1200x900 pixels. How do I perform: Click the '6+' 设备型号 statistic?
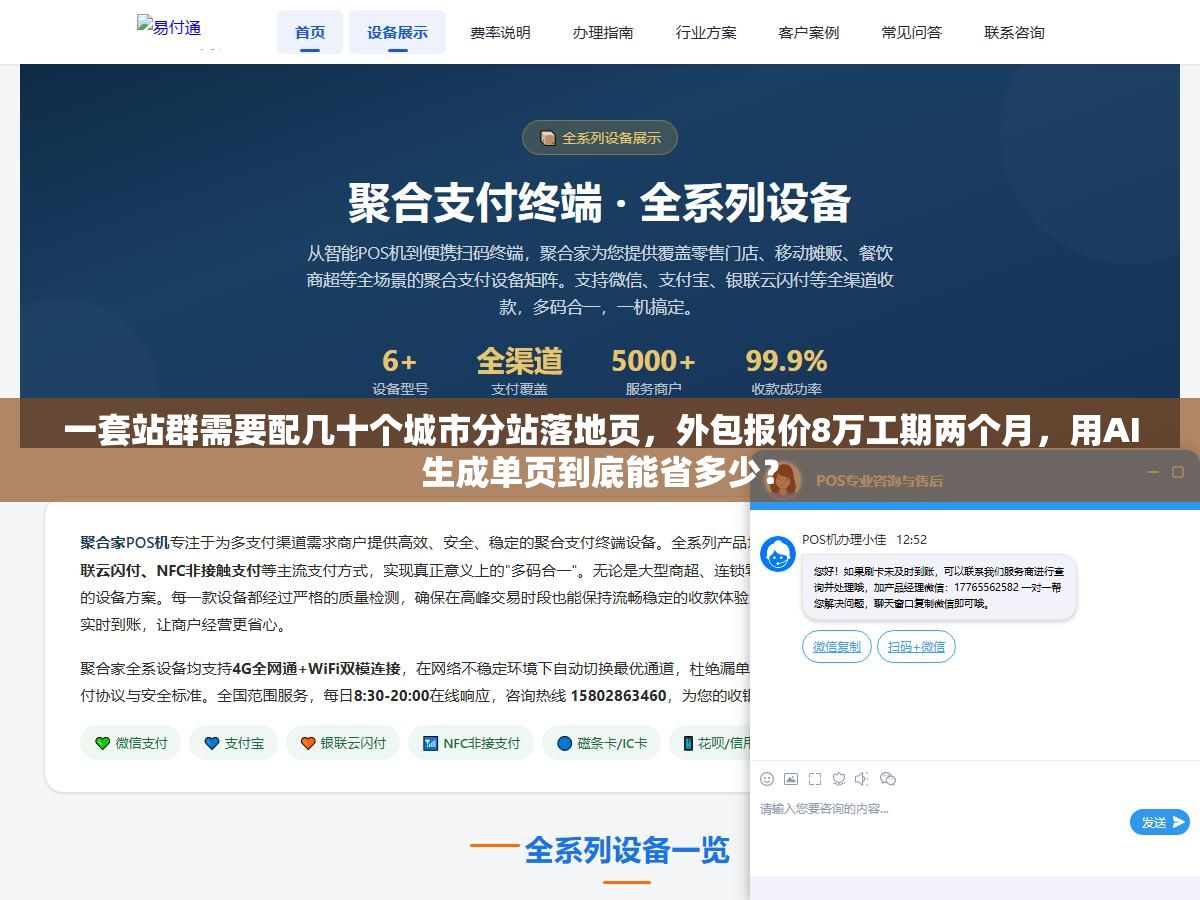(400, 370)
